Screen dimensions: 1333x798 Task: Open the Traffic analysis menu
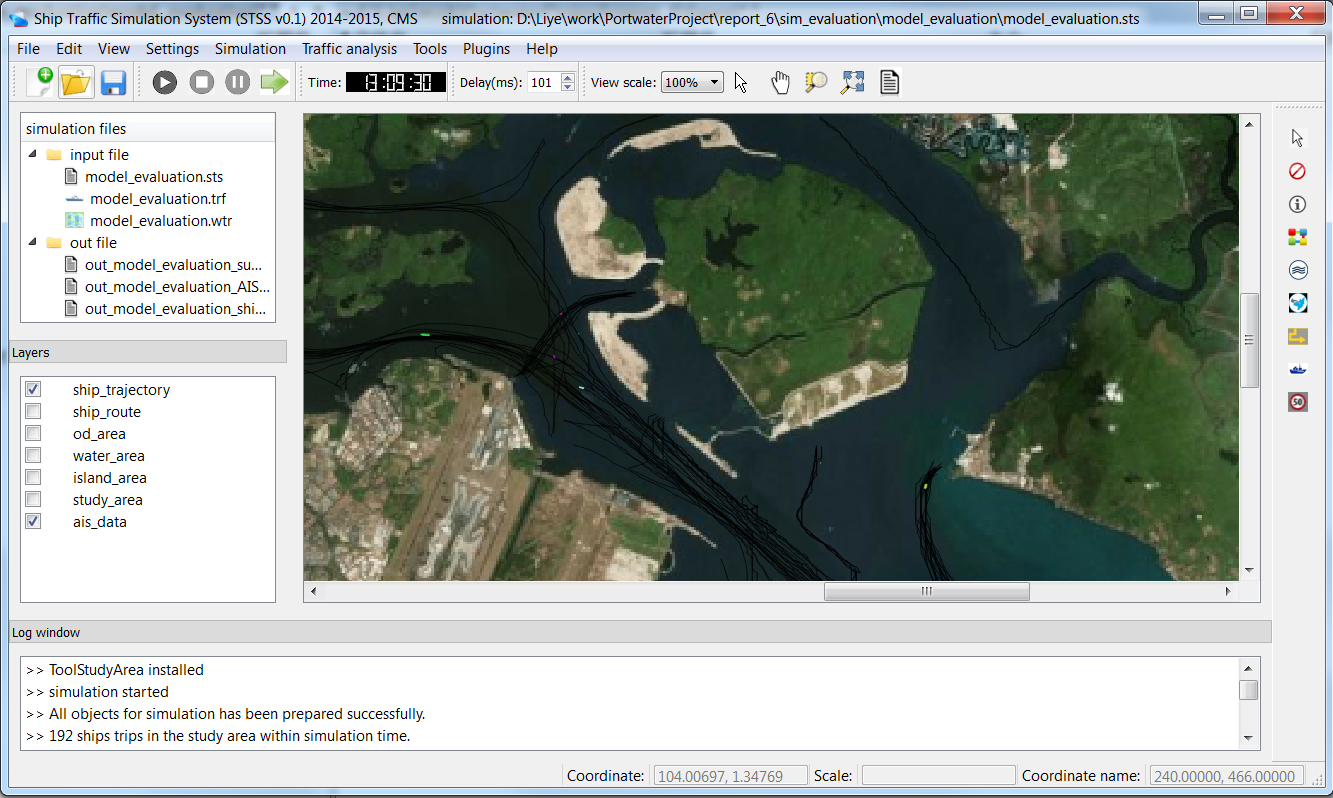349,48
